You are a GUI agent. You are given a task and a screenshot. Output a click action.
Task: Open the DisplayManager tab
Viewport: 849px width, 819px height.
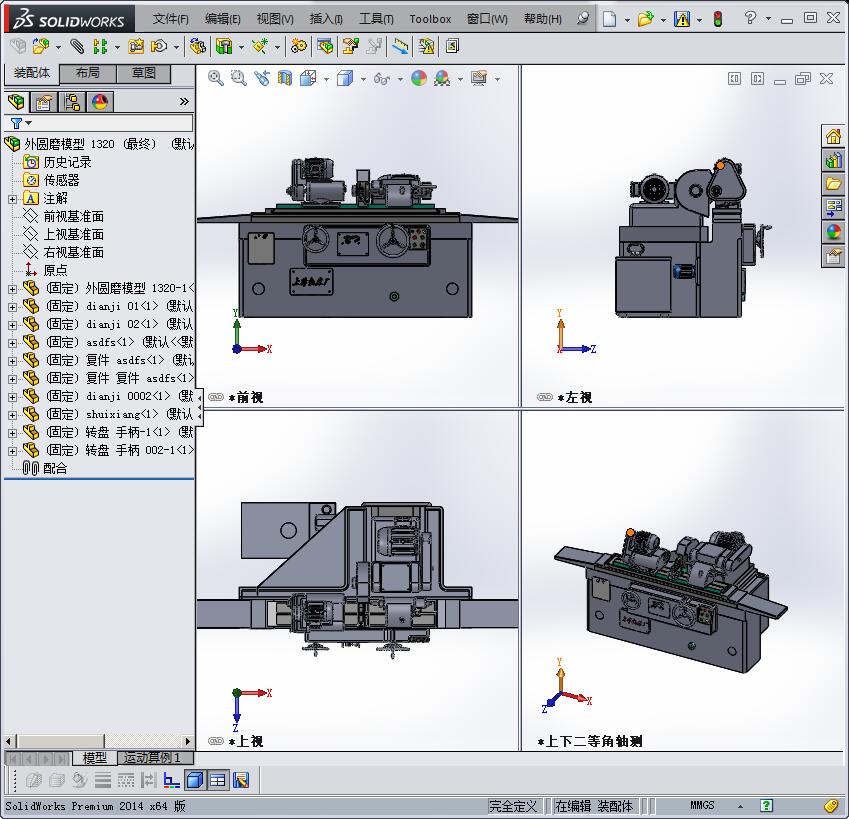100,102
